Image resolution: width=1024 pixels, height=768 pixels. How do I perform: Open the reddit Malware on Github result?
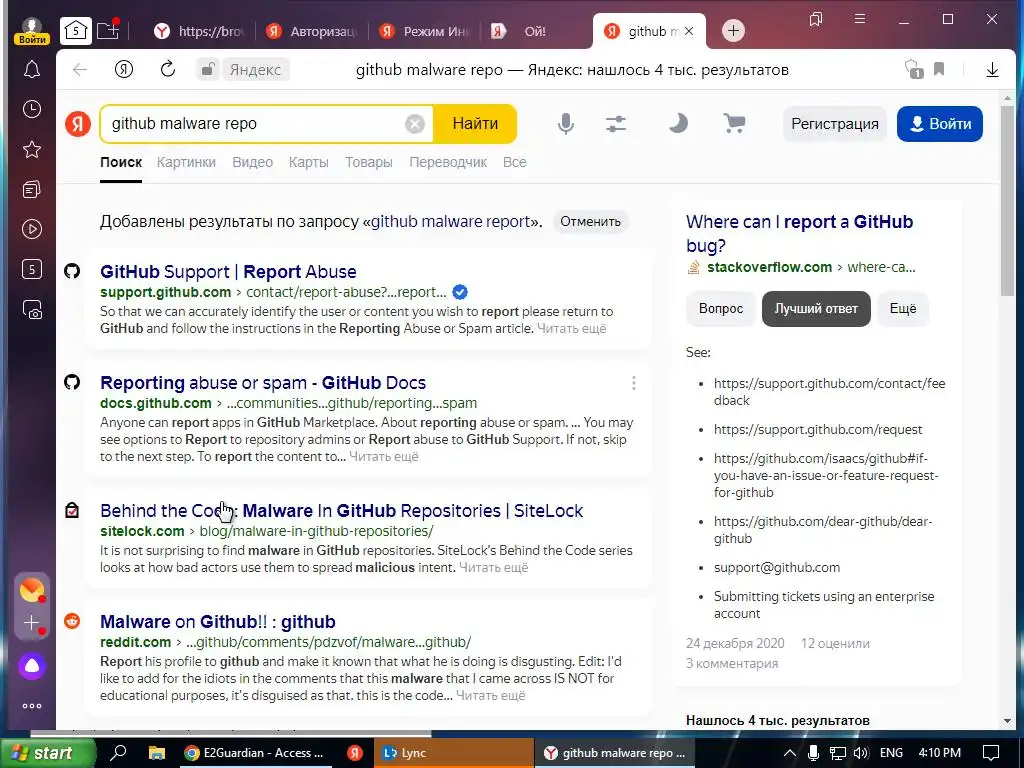click(x=217, y=622)
